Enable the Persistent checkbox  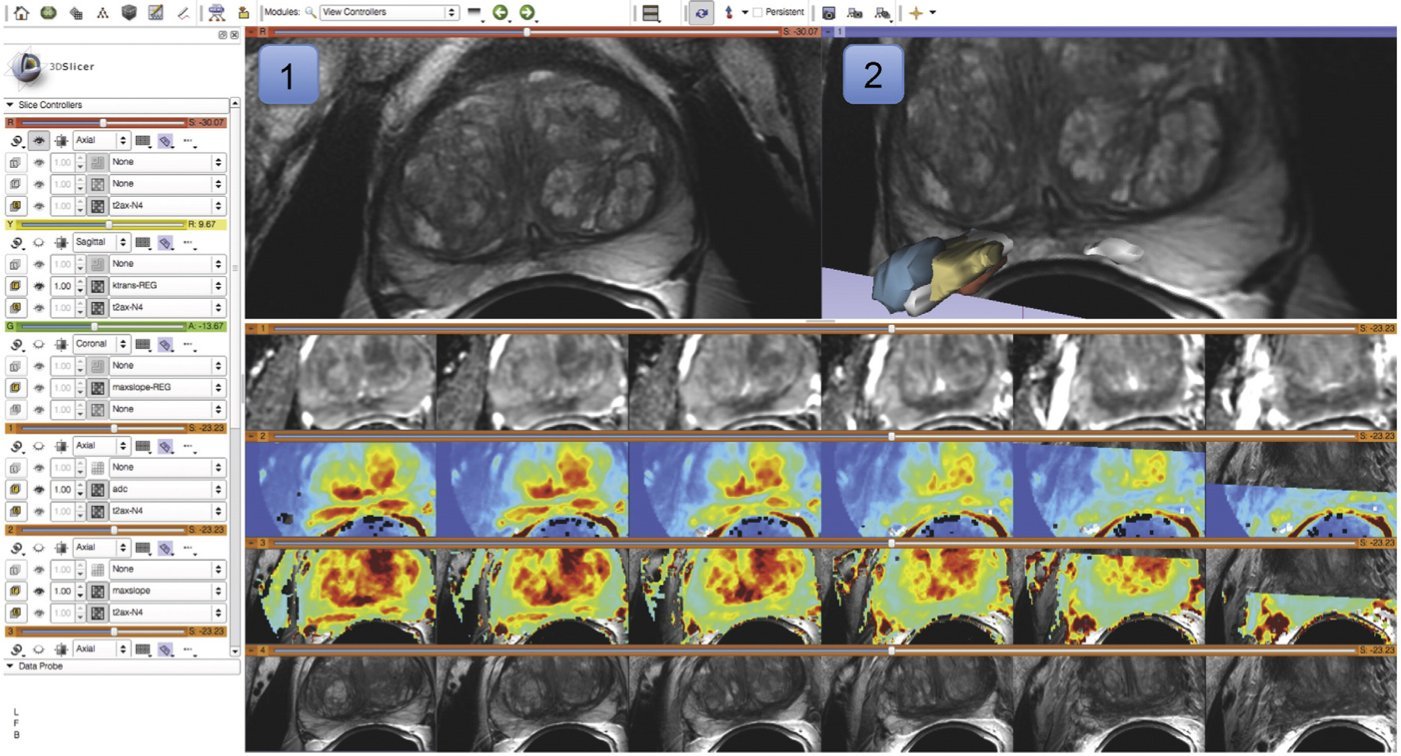pos(758,13)
